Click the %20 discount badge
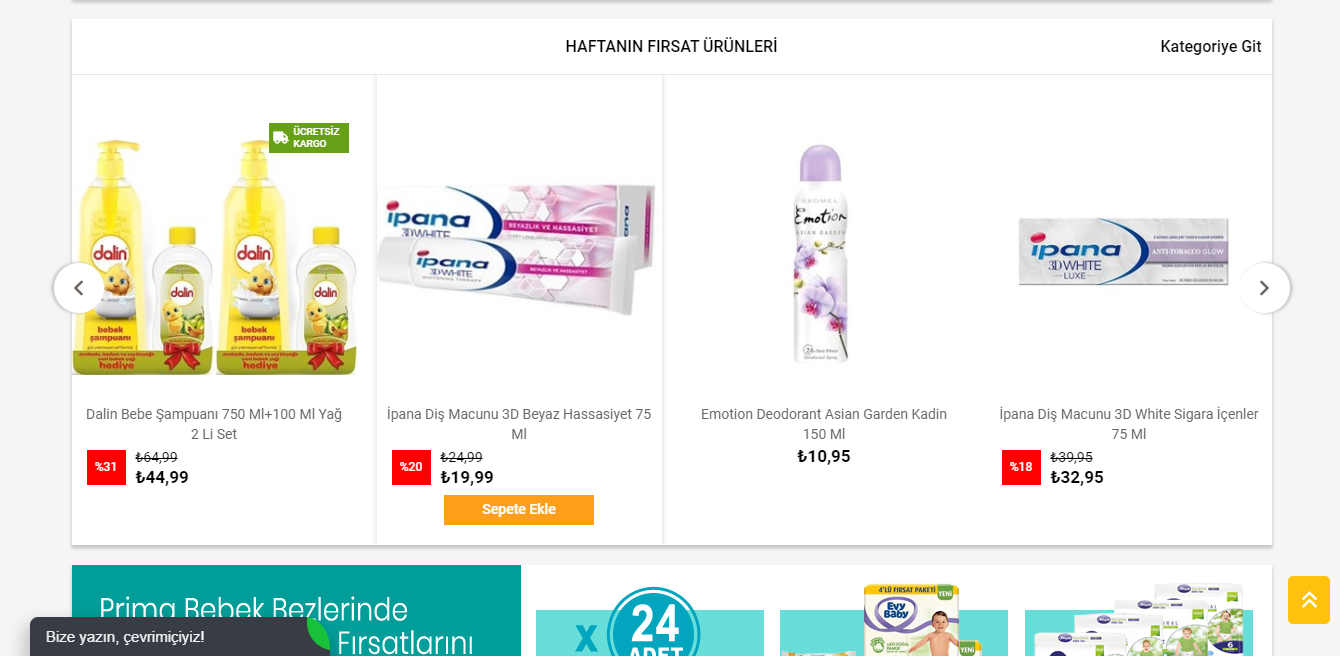Screen dimensions: 1340x656 pyautogui.click(x=411, y=467)
